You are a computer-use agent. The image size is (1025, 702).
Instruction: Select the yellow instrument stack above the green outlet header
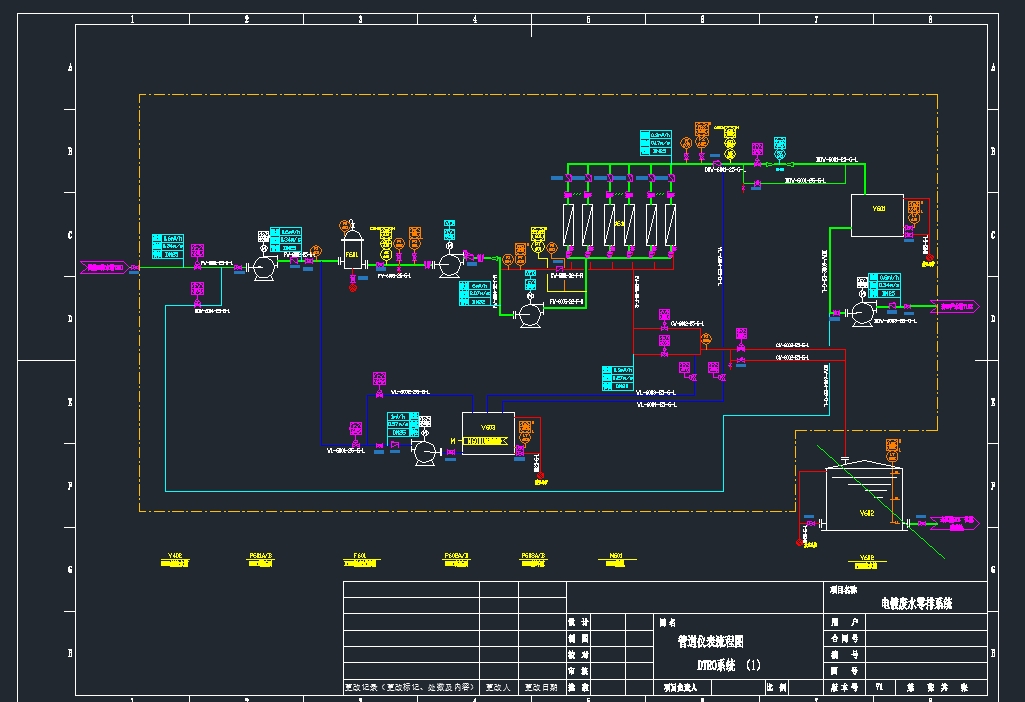pos(730,142)
